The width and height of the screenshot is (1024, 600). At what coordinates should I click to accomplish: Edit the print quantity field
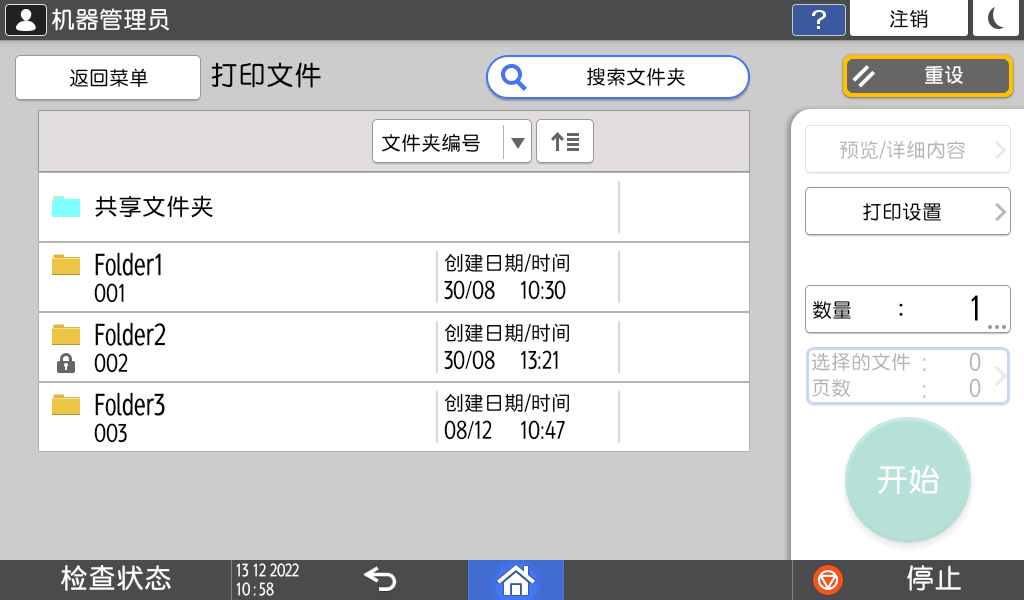coord(907,310)
